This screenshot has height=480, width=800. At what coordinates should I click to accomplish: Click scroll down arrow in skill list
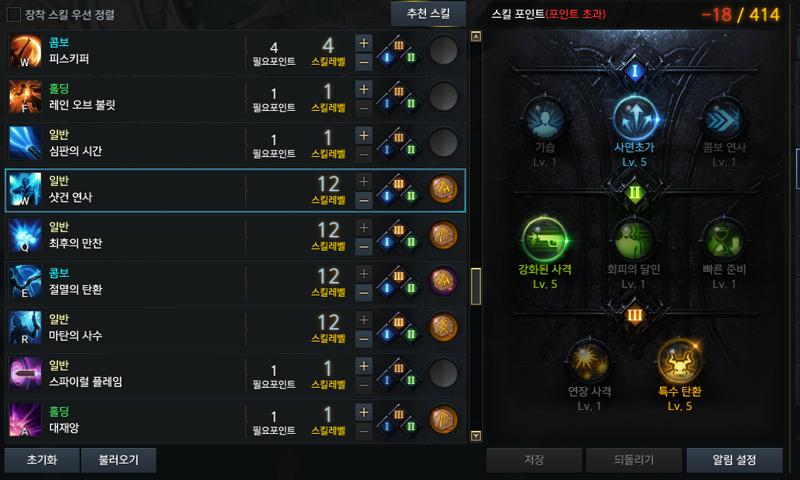click(x=476, y=436)
